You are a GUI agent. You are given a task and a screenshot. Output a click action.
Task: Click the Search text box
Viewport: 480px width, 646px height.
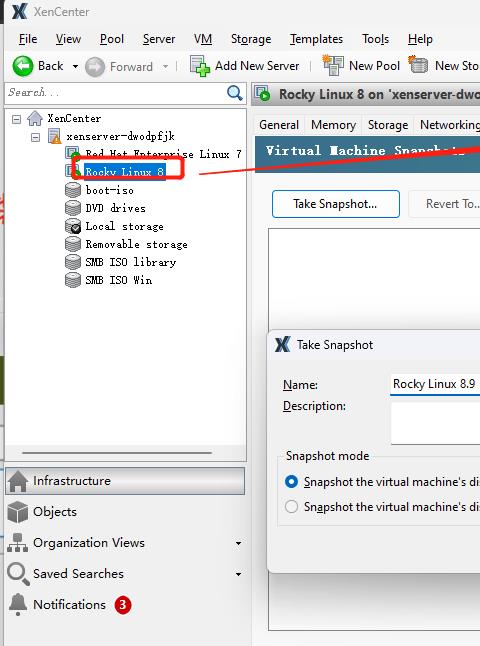pos(115,93)
